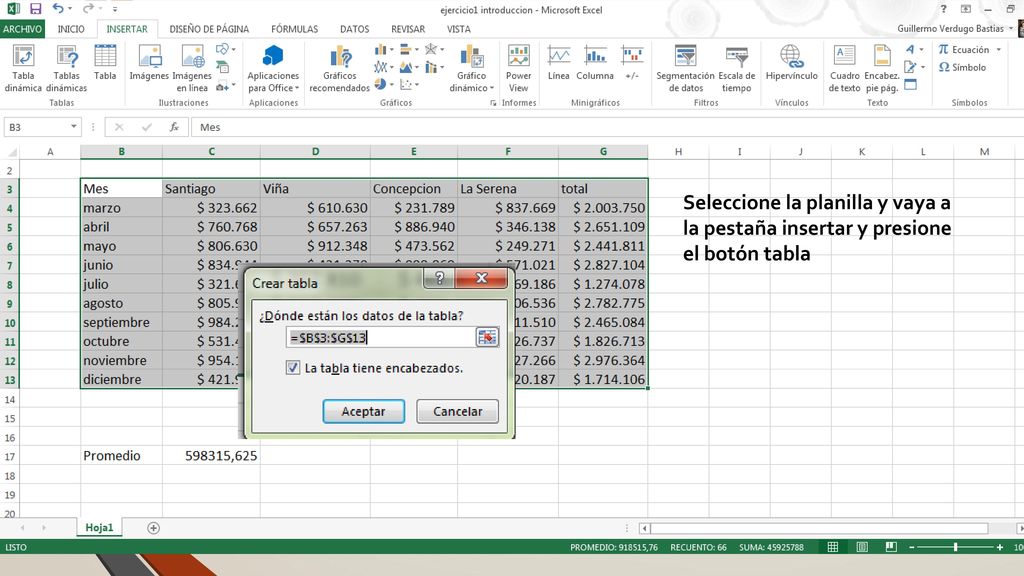Insert a Hipervínculo

792,63
